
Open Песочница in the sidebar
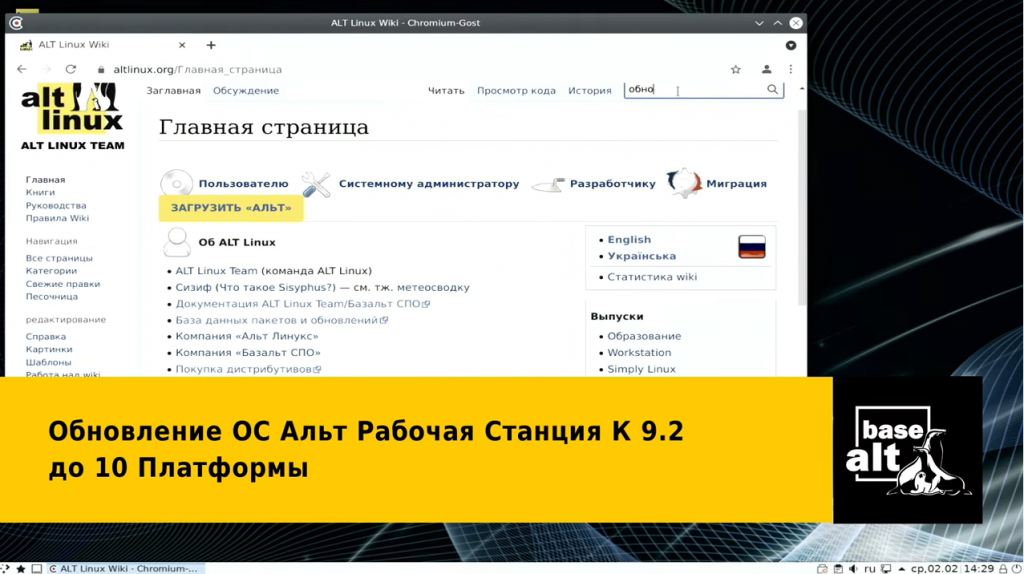pyautogui.click(x=52, y=296)
